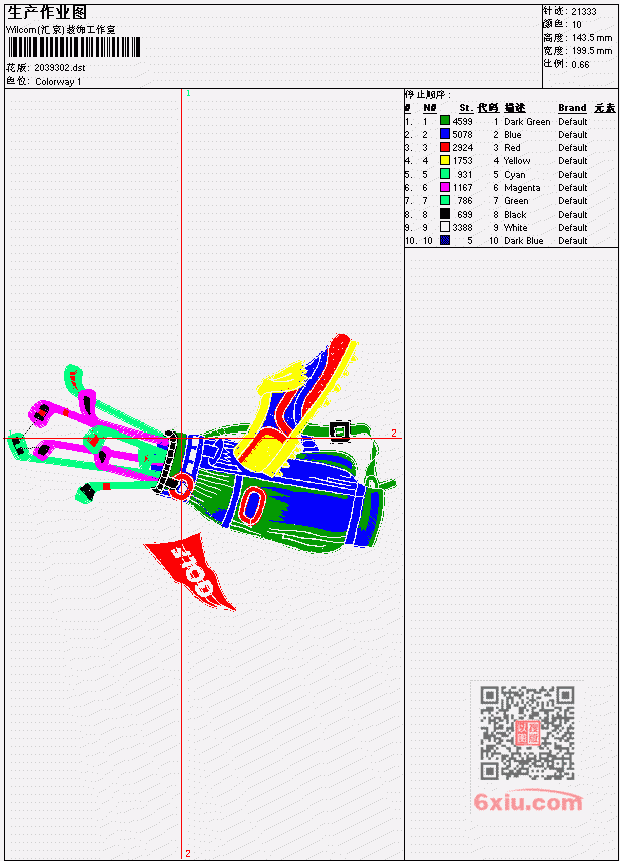Viewport: 620px width, 861px height.
Task: Select the 'Magenta' description text
Action: pos(522,188)
